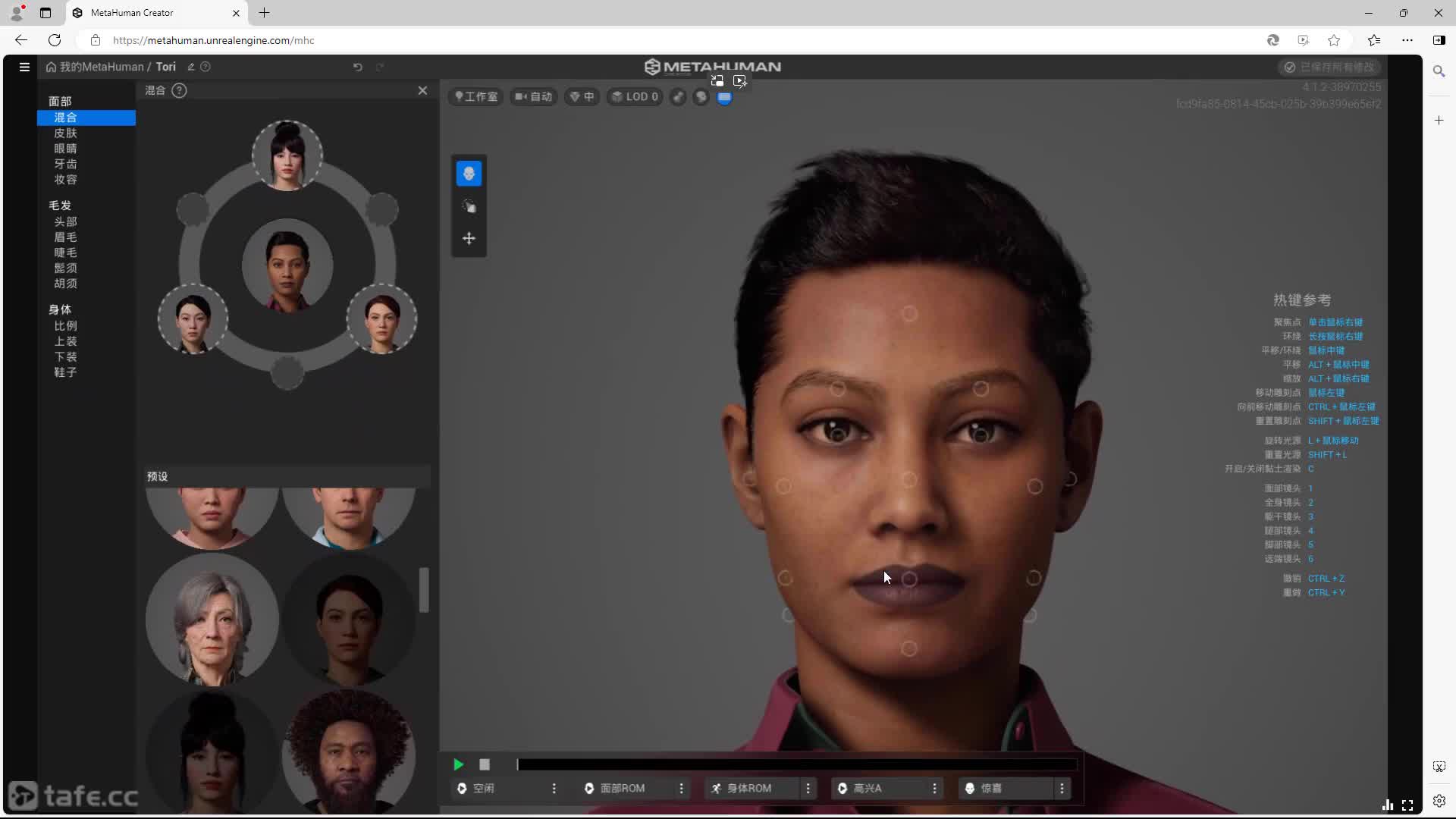Select the gray-haired elderly woman preset
The height and width of the screenshot is (819, 1456).
tap(212, 619)
